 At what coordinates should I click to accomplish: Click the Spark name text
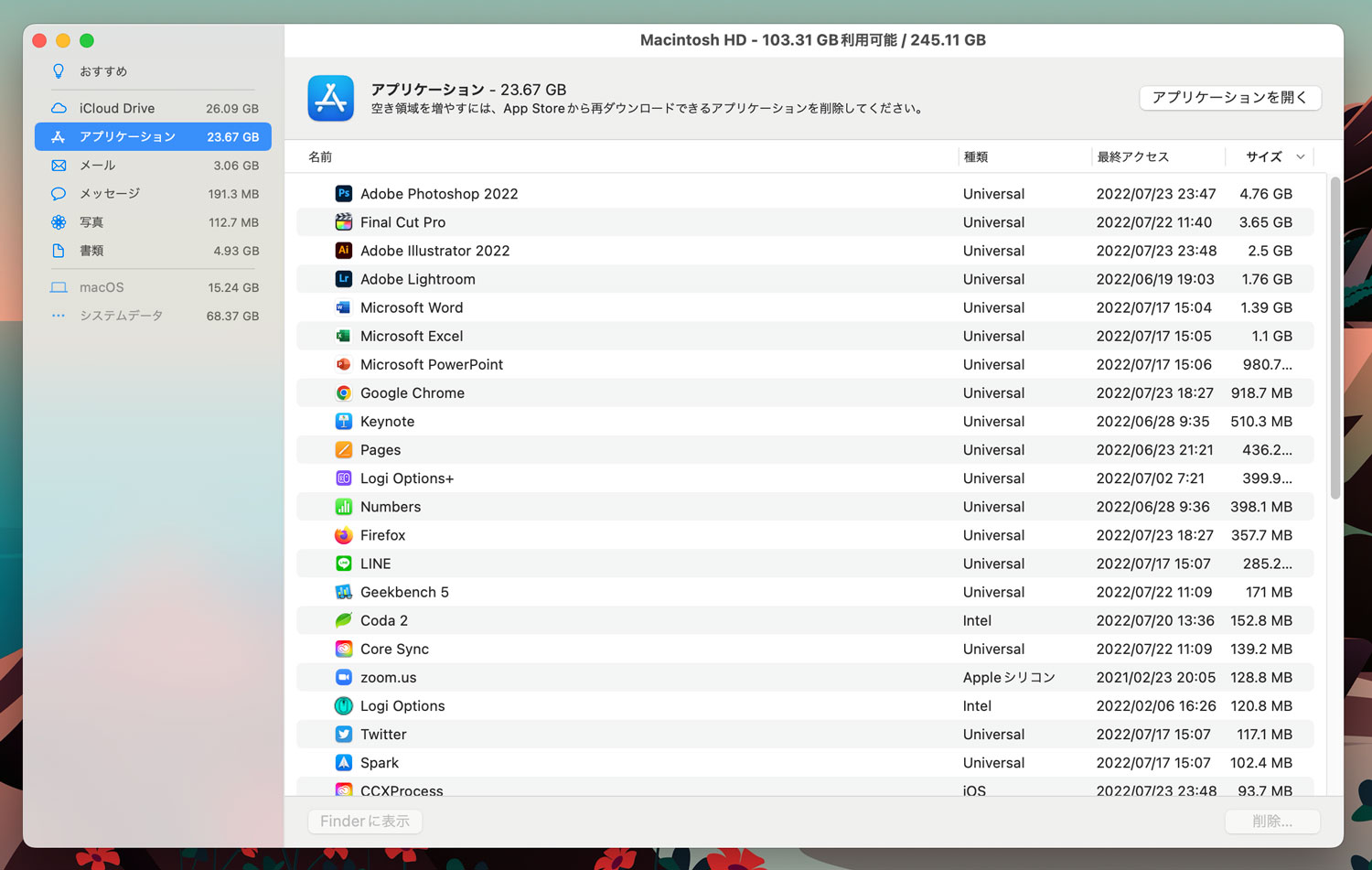(x=380, y=763)
